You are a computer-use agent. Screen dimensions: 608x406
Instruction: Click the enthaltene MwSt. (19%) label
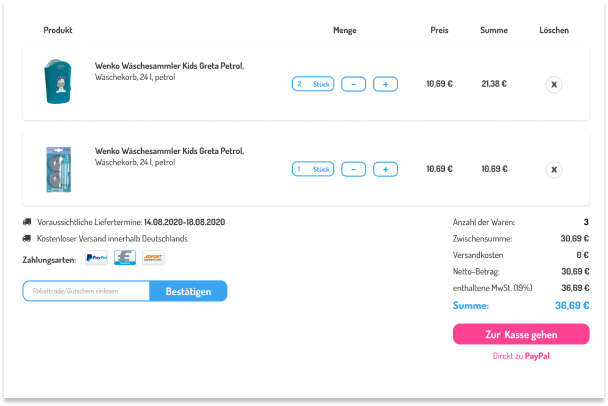(492, 288)
